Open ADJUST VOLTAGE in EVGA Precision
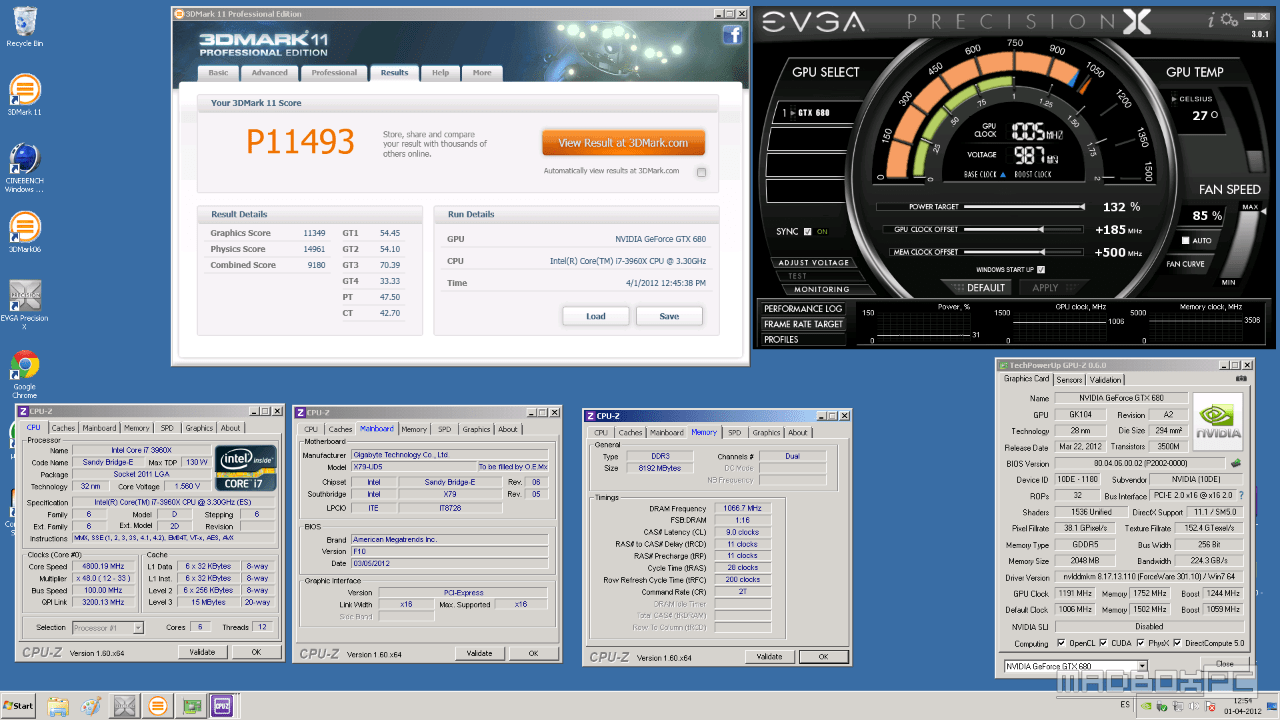Image resolution: width=1280 pixels, height=720 pixels. pos(814,263)
